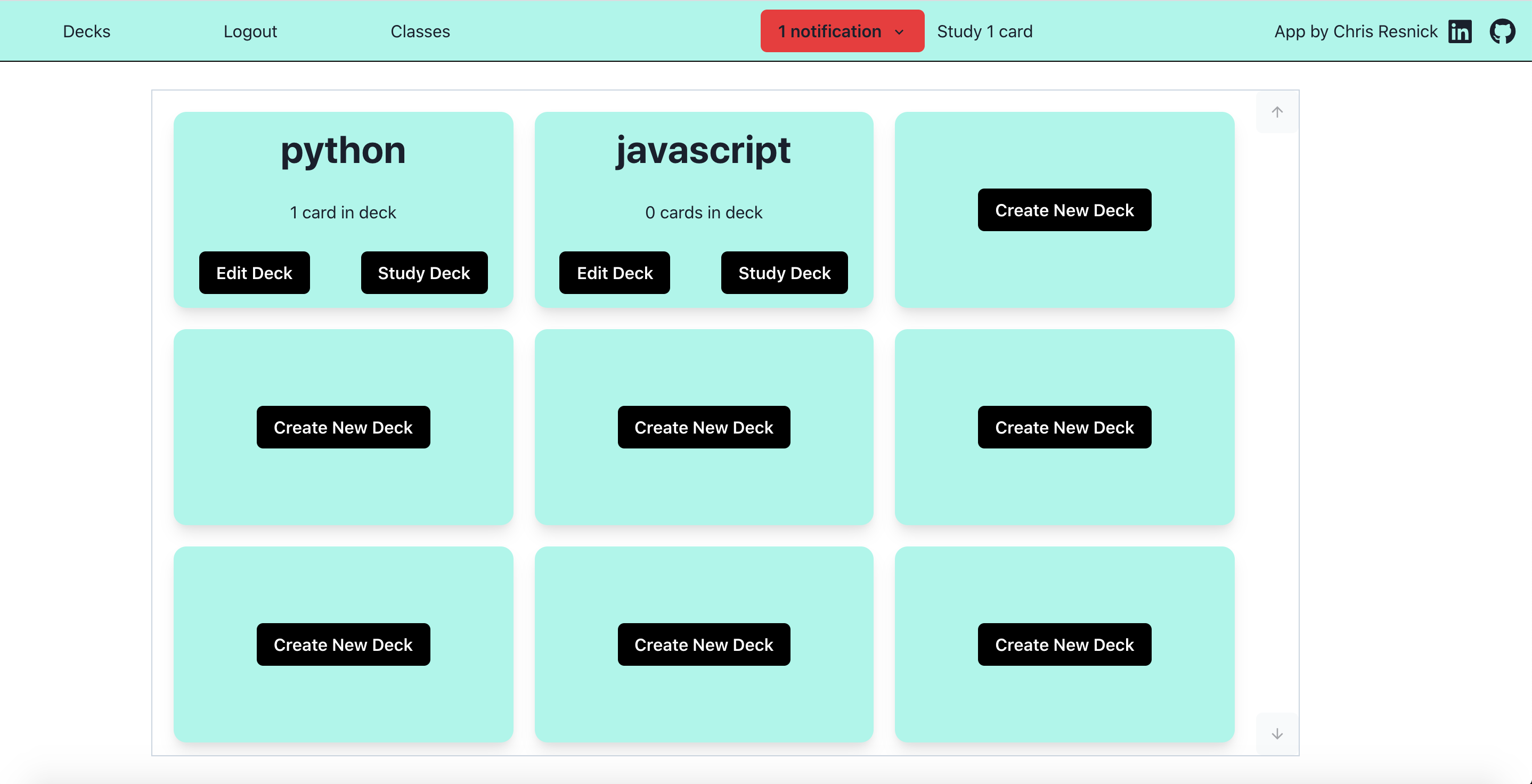This screenshot has width=1532, height=784.
Task: Create New Deck in bottom-right card
Action: [x=1064, y=645]
